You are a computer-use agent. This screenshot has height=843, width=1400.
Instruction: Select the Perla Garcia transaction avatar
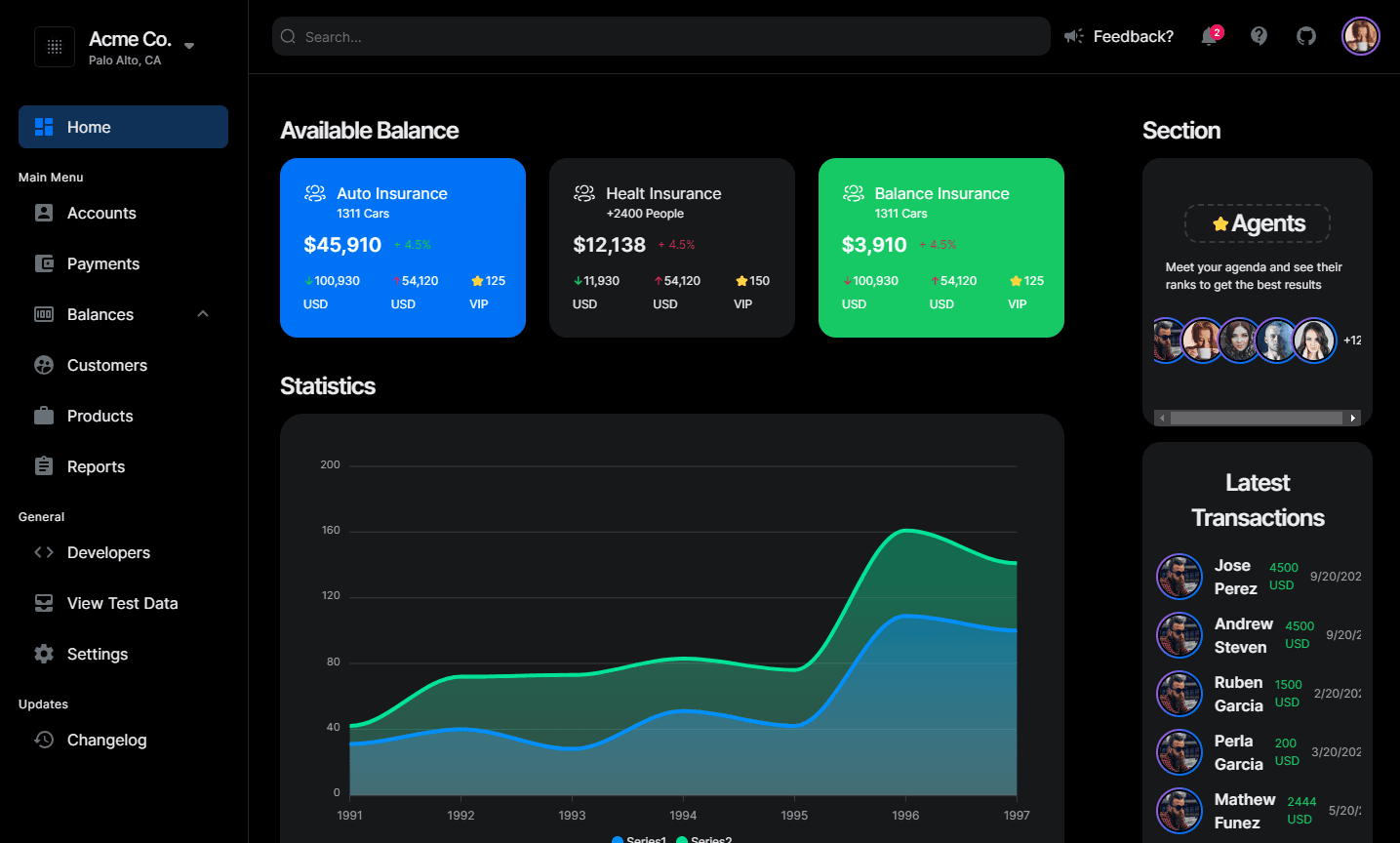(1180, 752)
